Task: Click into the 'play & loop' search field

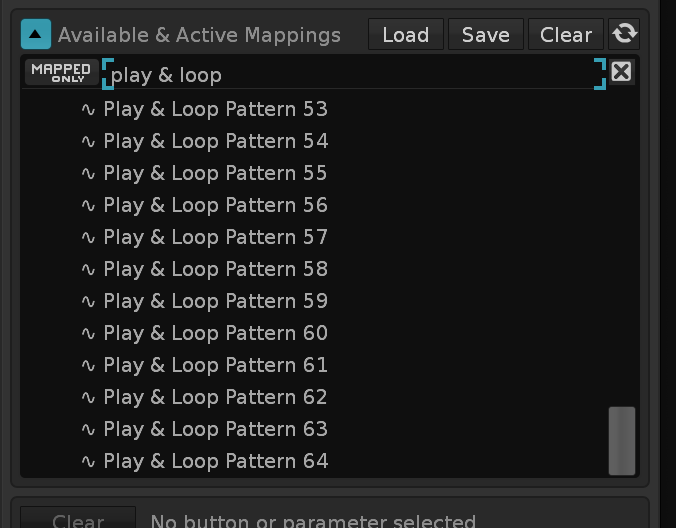Action: [350, 75]
